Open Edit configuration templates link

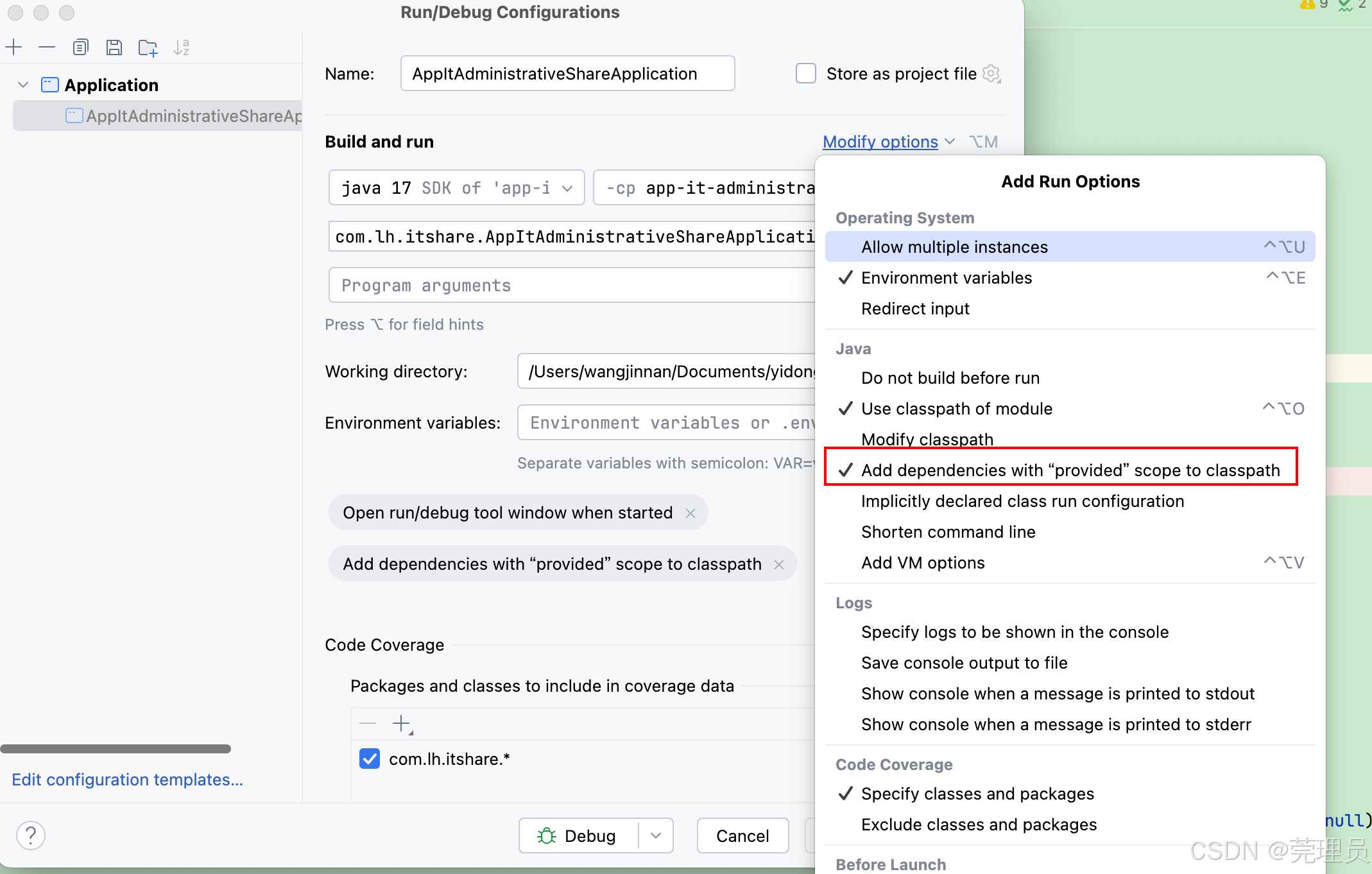[x=127, y=779]
